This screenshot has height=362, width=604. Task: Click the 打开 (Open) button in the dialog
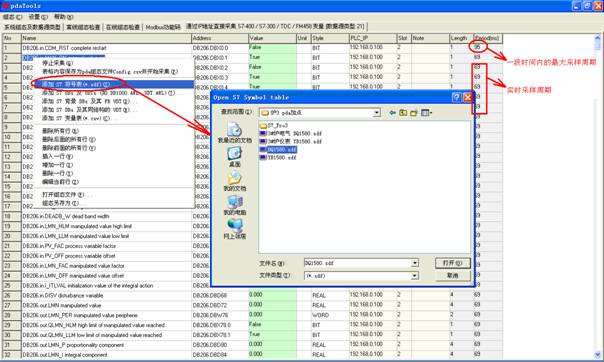pyautogui.click(x=453, y=263)
